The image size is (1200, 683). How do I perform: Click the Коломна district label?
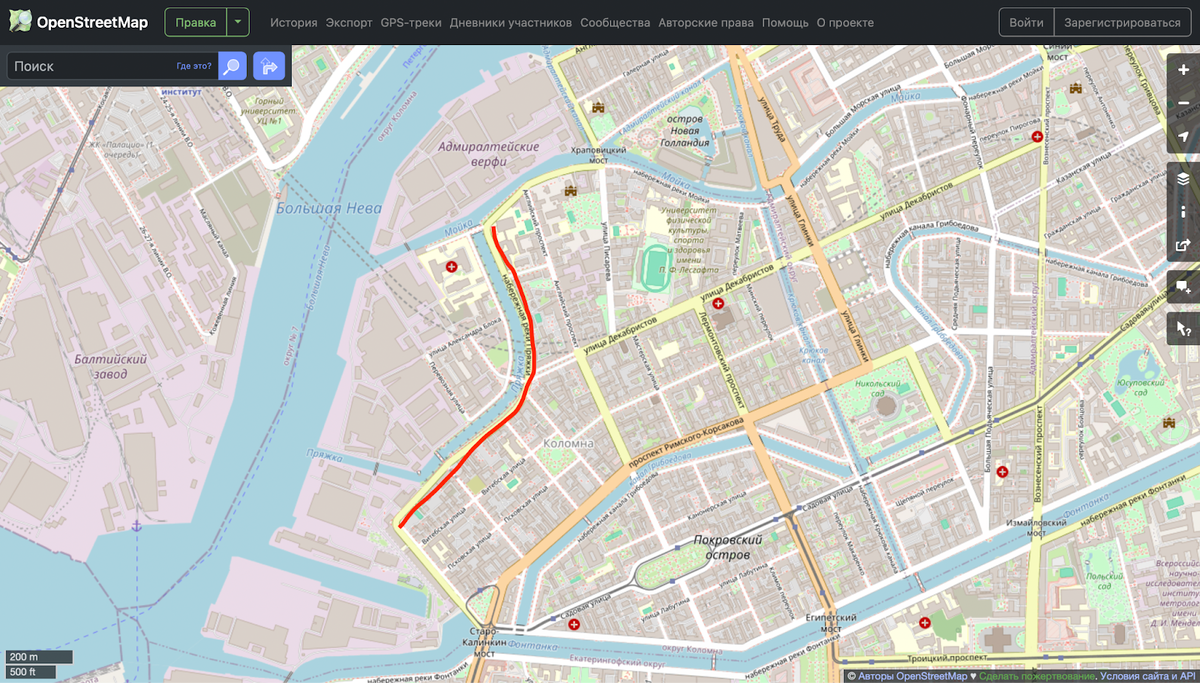pos(568,442)
